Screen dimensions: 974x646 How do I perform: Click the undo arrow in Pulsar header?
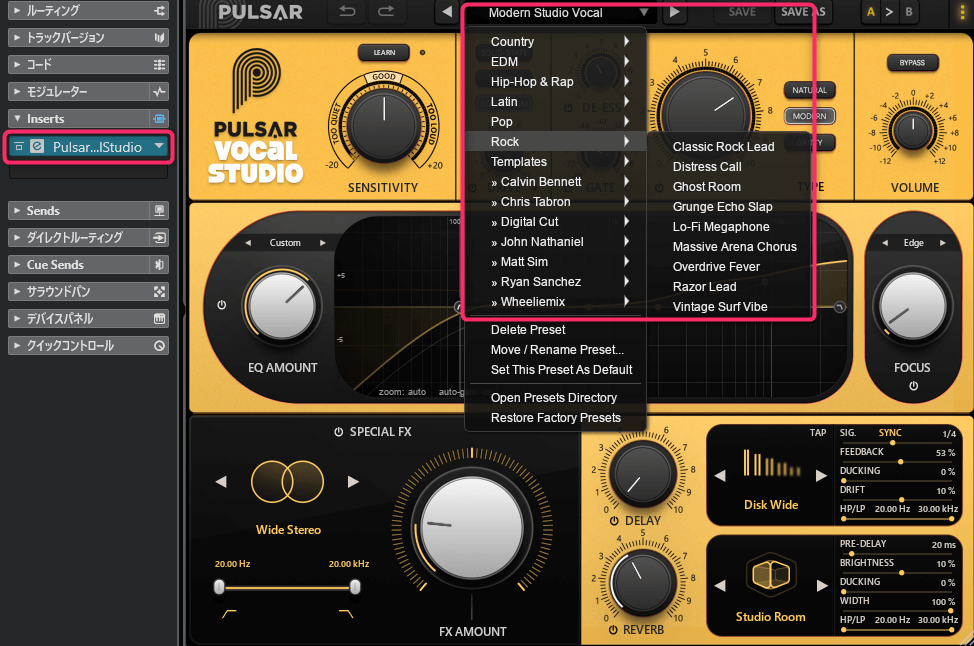point(347,12)
